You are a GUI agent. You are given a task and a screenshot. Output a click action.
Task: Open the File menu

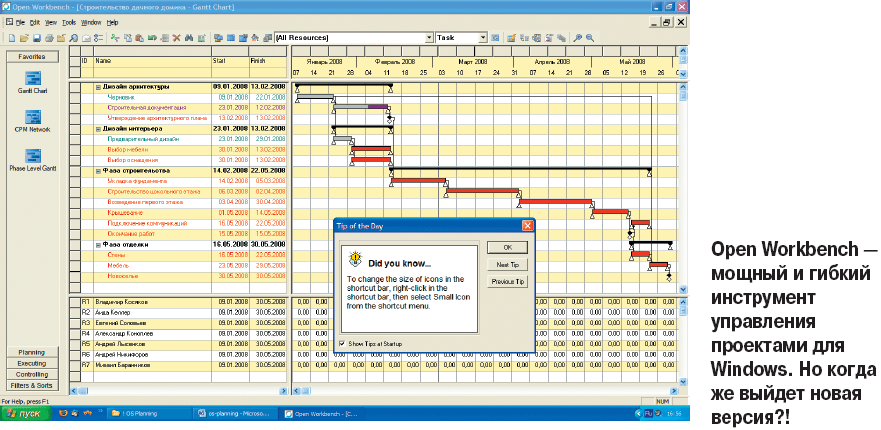(20, 22)
